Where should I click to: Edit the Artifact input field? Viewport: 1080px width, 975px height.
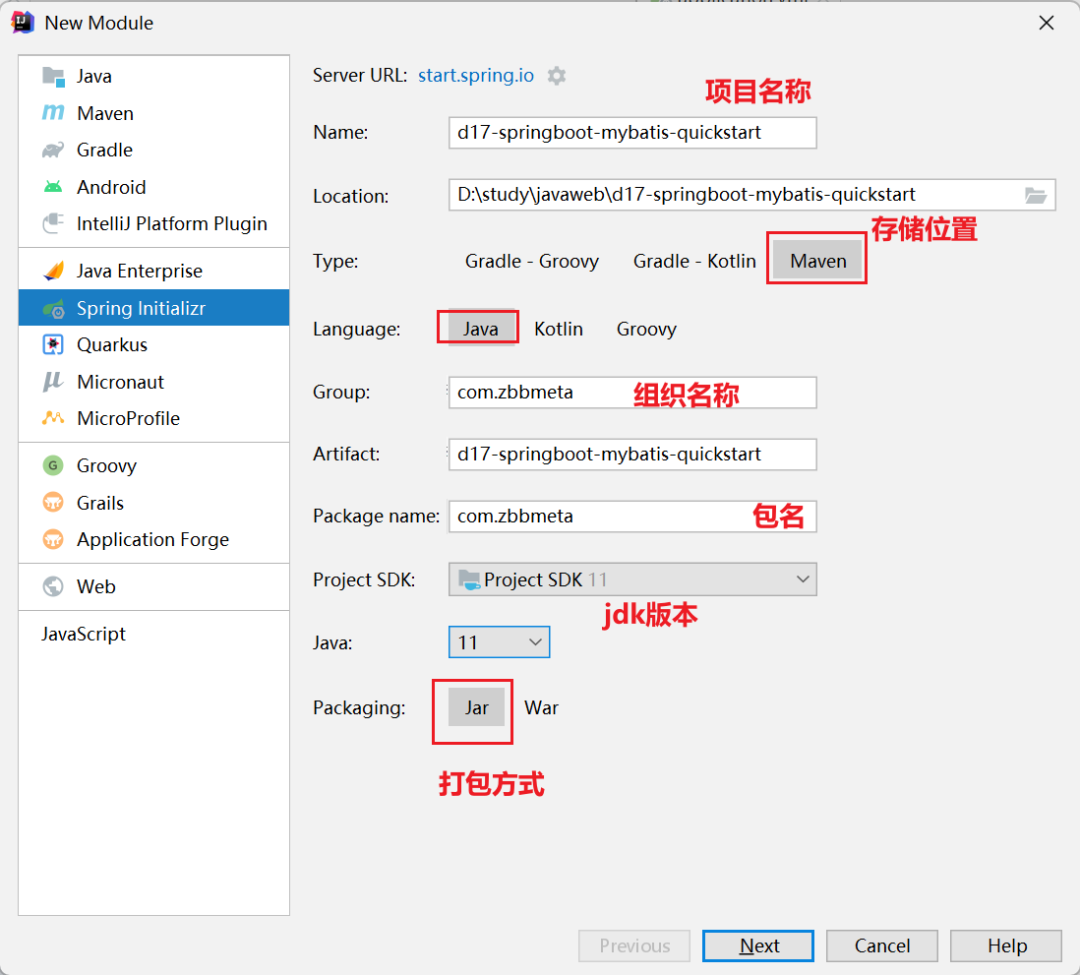point(632,454)
